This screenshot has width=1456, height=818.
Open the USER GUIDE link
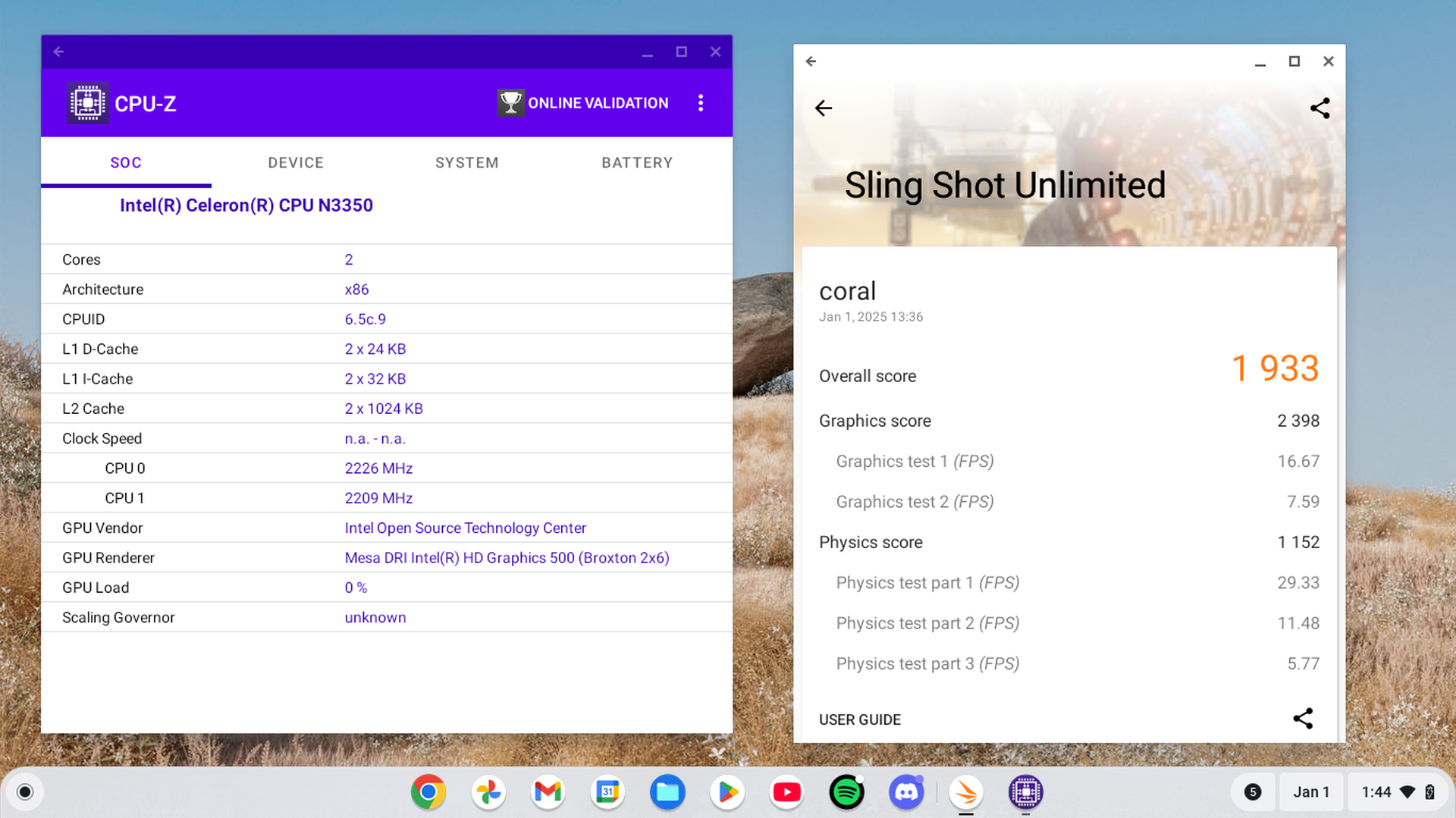[x=860, y=719]
